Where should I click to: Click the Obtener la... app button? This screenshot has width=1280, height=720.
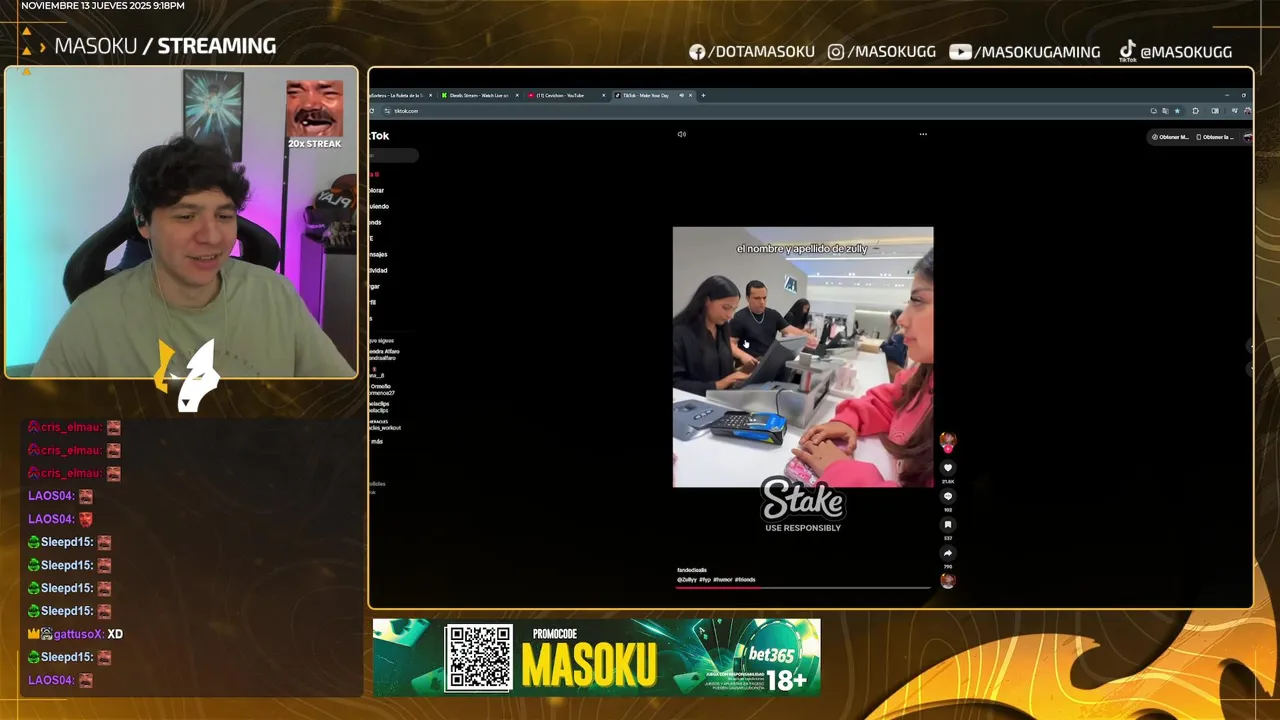tap(1216, 137)
